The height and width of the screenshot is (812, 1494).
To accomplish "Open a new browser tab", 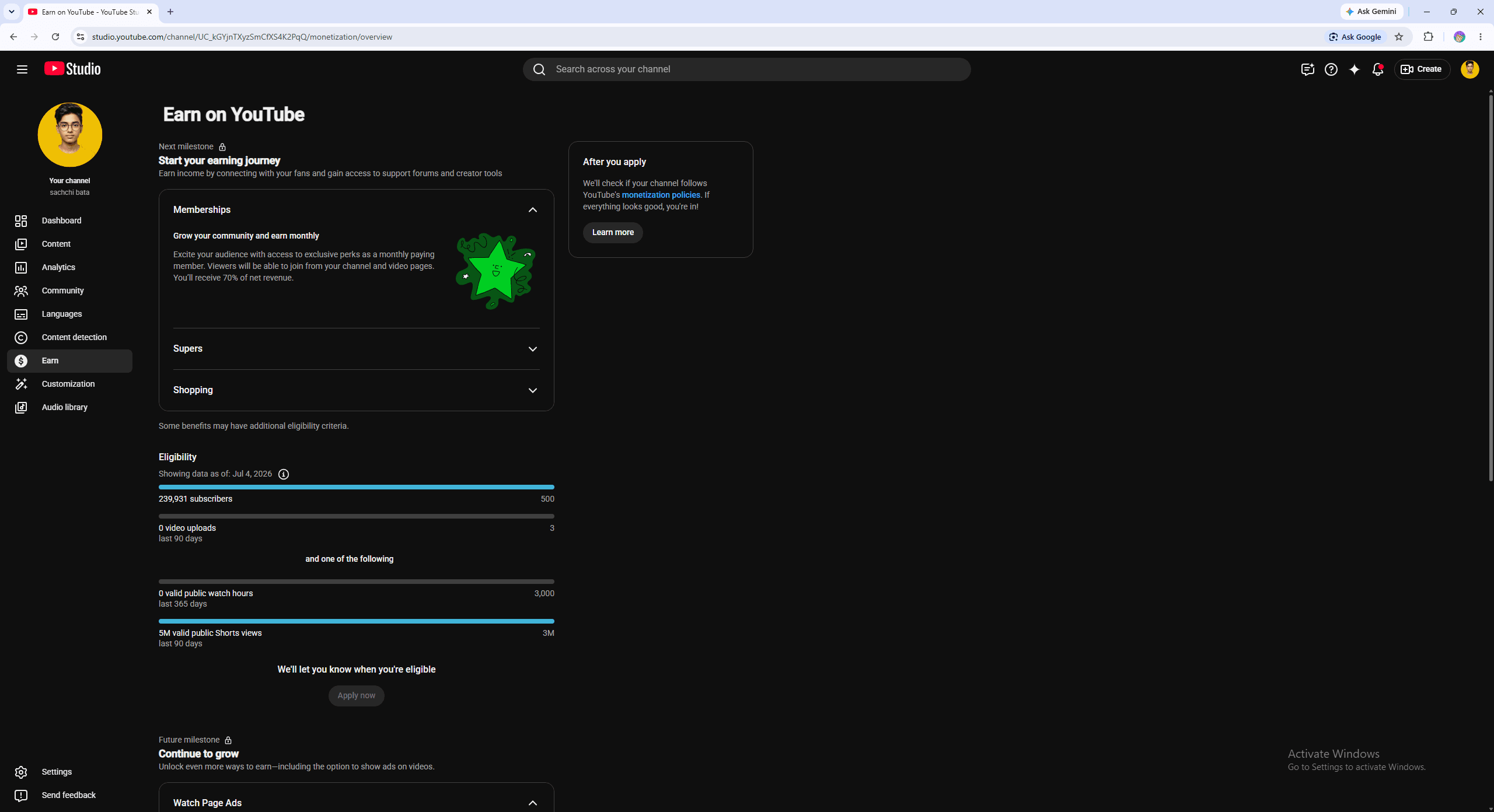I will pyautogui.click(x=170, y=12).
